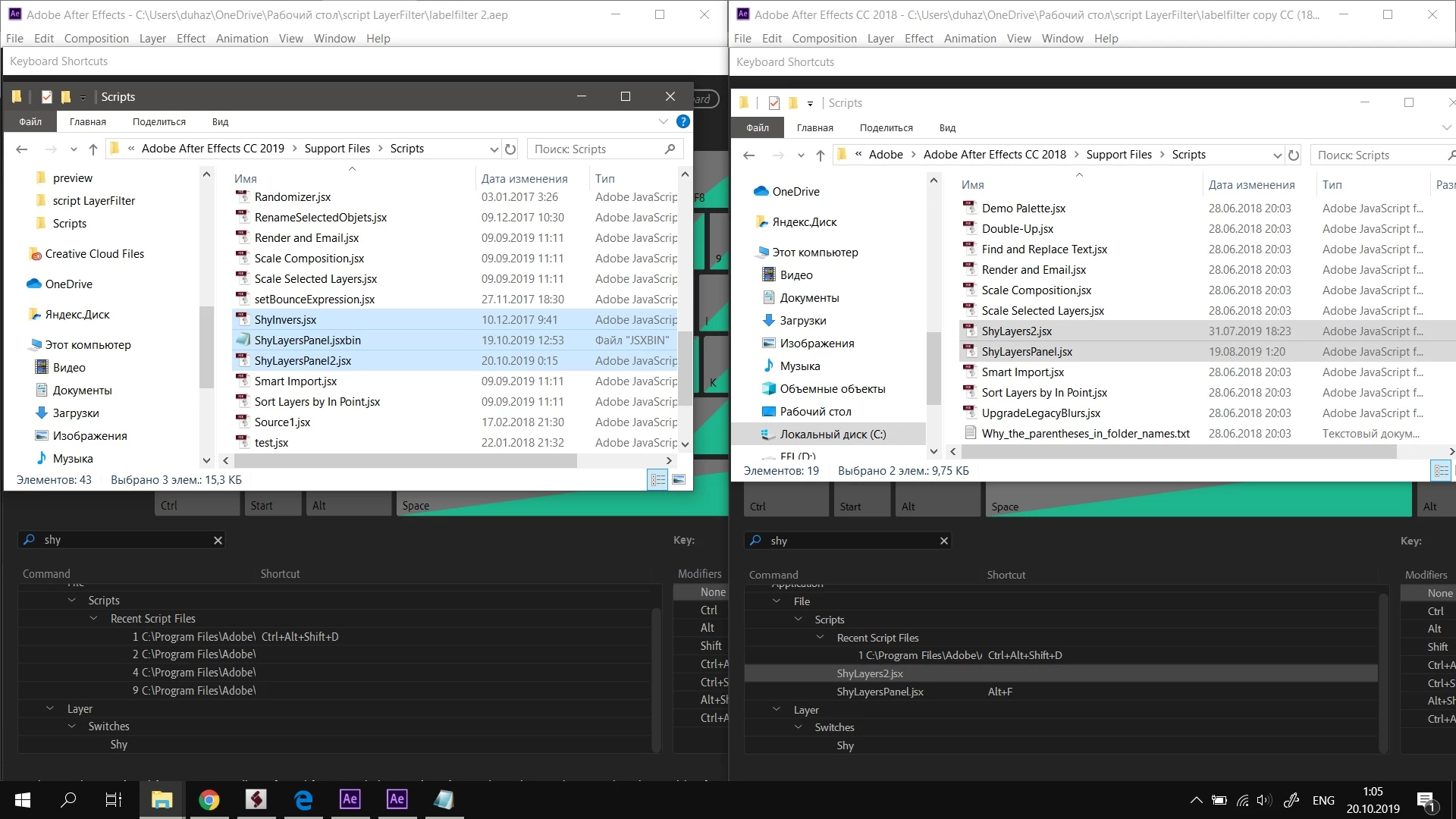Select the ShyLayersPanel.jsx shortcut row
The image size is (1456, 819).
point(880,692)
